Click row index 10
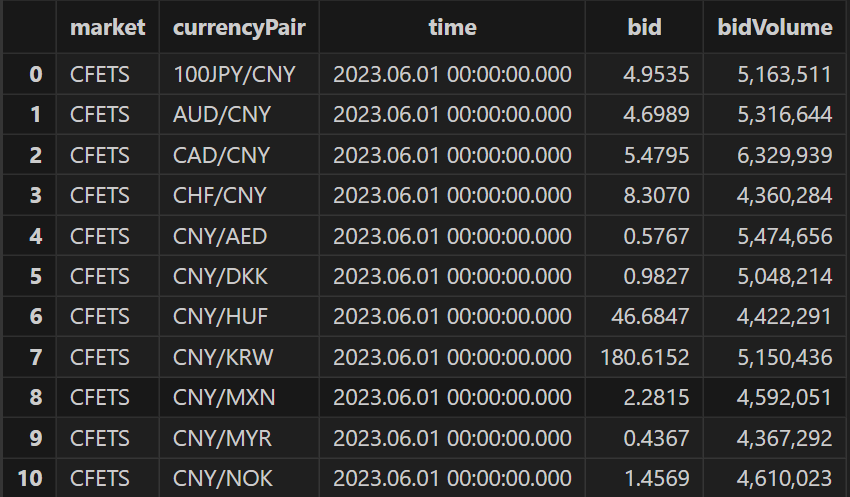 [30, 478]
